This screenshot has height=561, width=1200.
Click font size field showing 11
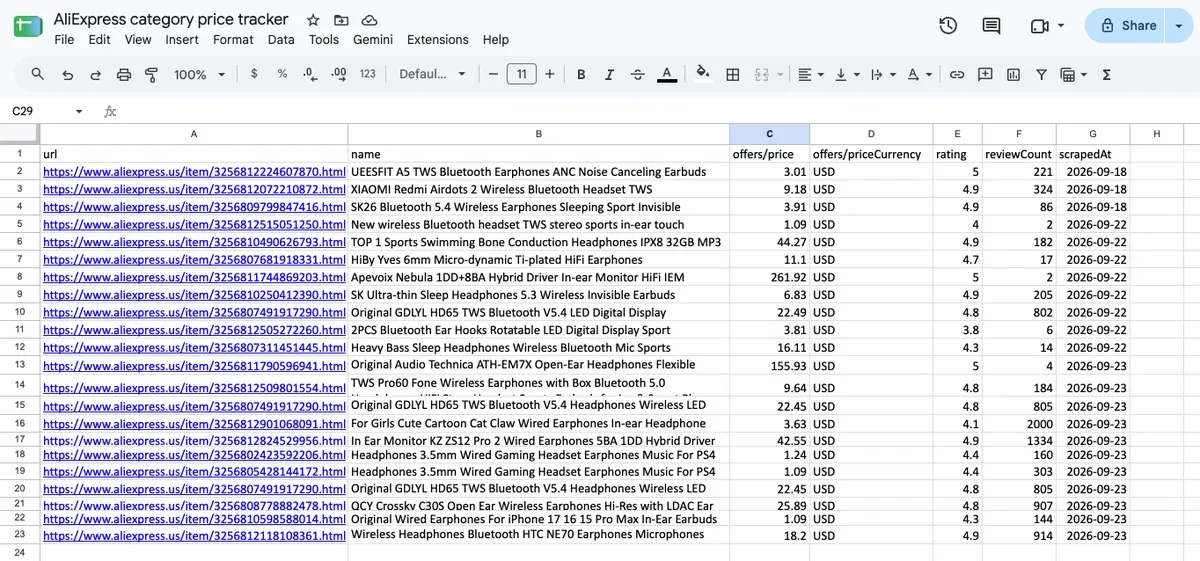(522, 74)
